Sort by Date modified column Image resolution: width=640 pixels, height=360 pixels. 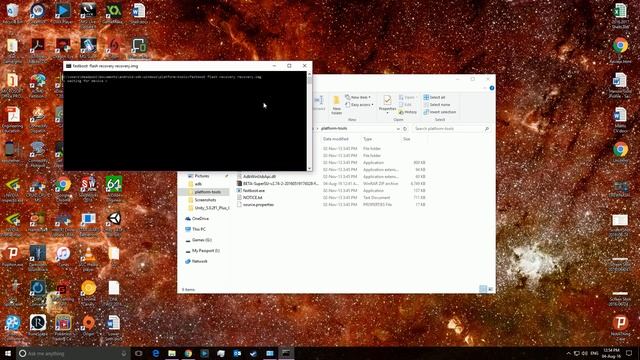point(336,139)
